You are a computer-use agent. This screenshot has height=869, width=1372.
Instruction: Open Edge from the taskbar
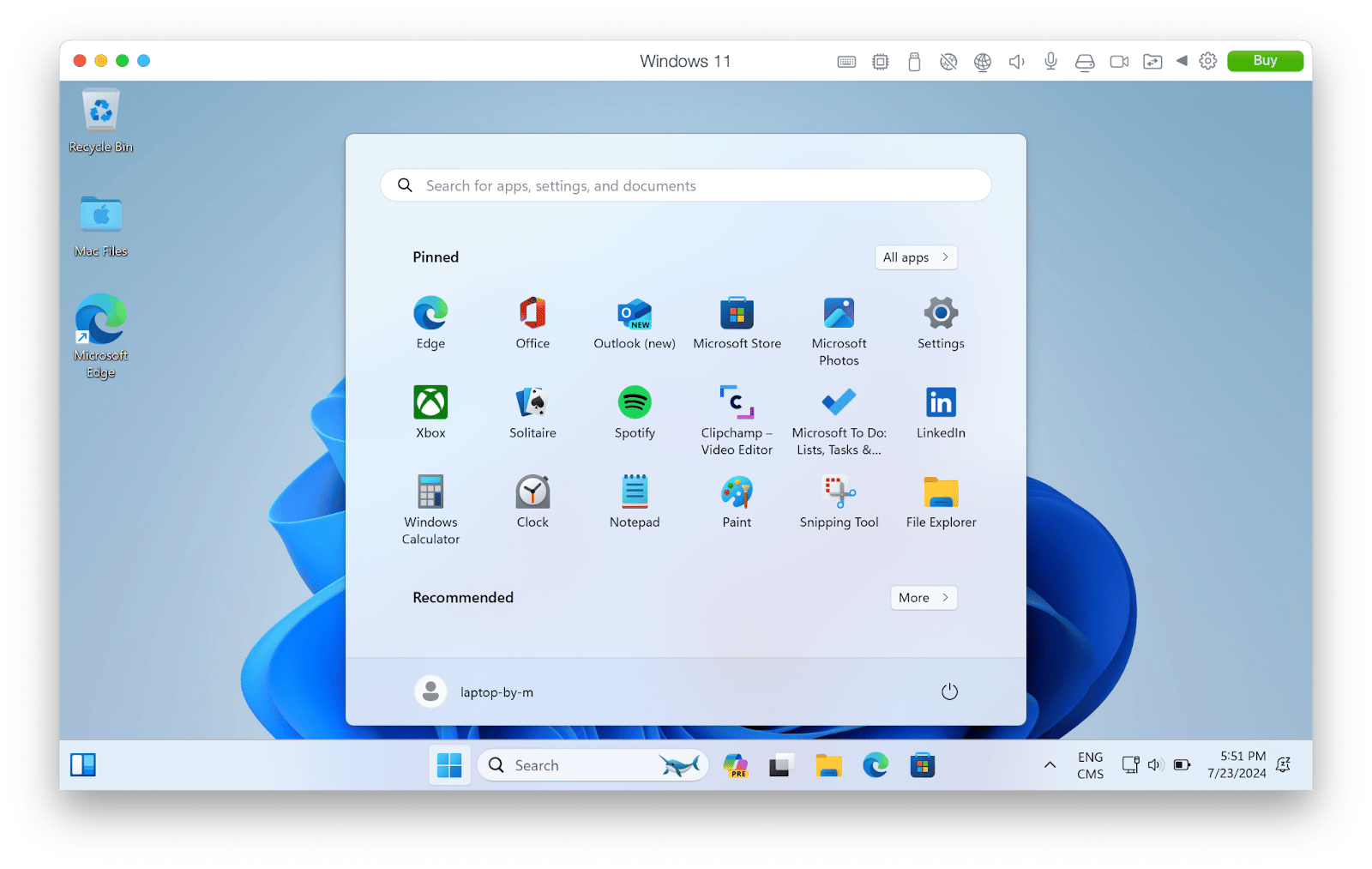tap(876, 764)
